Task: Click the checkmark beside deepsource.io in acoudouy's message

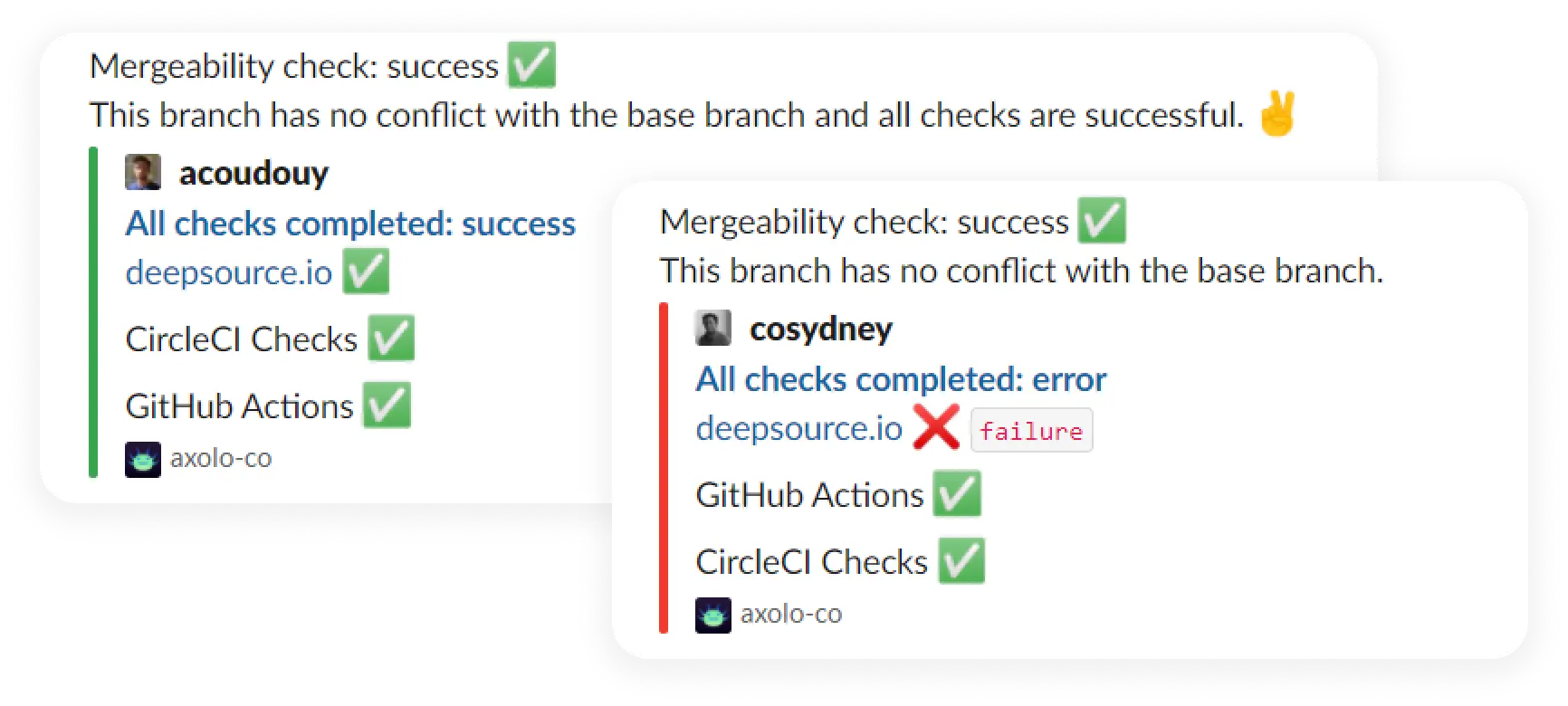Action: [x=367, y=270]
